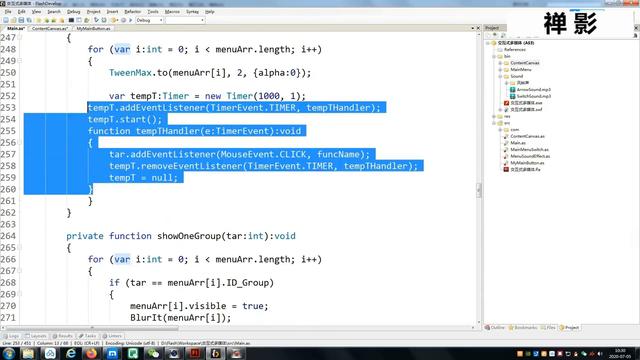
Task: Click the Adobe Flash taskbar icon
Action: pos(195,353)
